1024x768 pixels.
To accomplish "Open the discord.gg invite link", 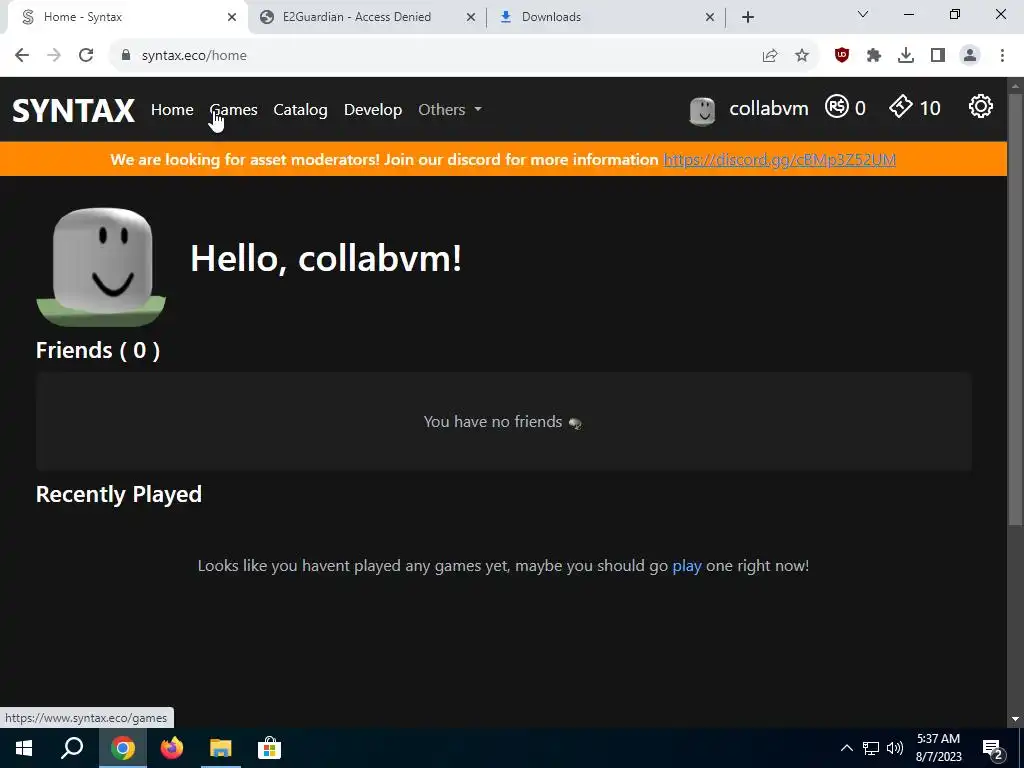I will pos(779,160).
